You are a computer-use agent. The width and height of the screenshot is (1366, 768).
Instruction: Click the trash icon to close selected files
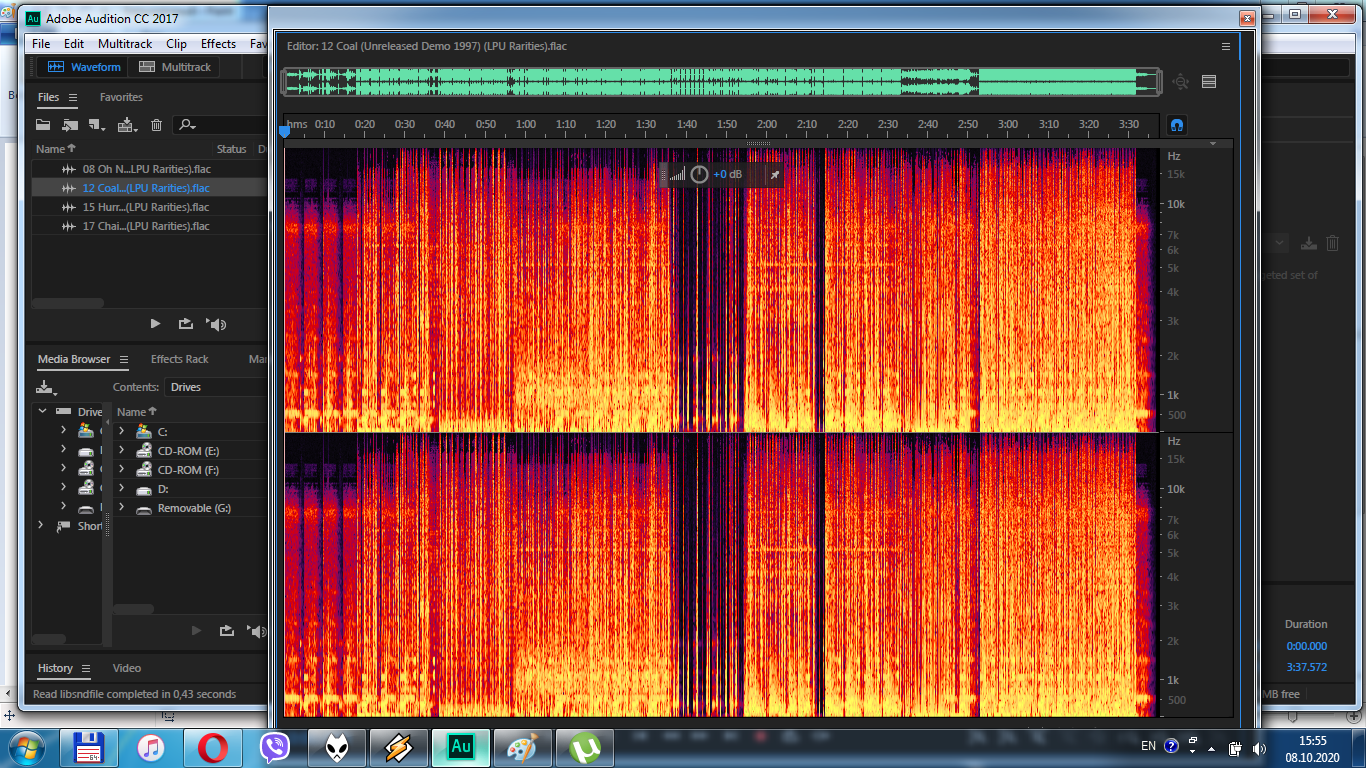[x=156, y=125]
